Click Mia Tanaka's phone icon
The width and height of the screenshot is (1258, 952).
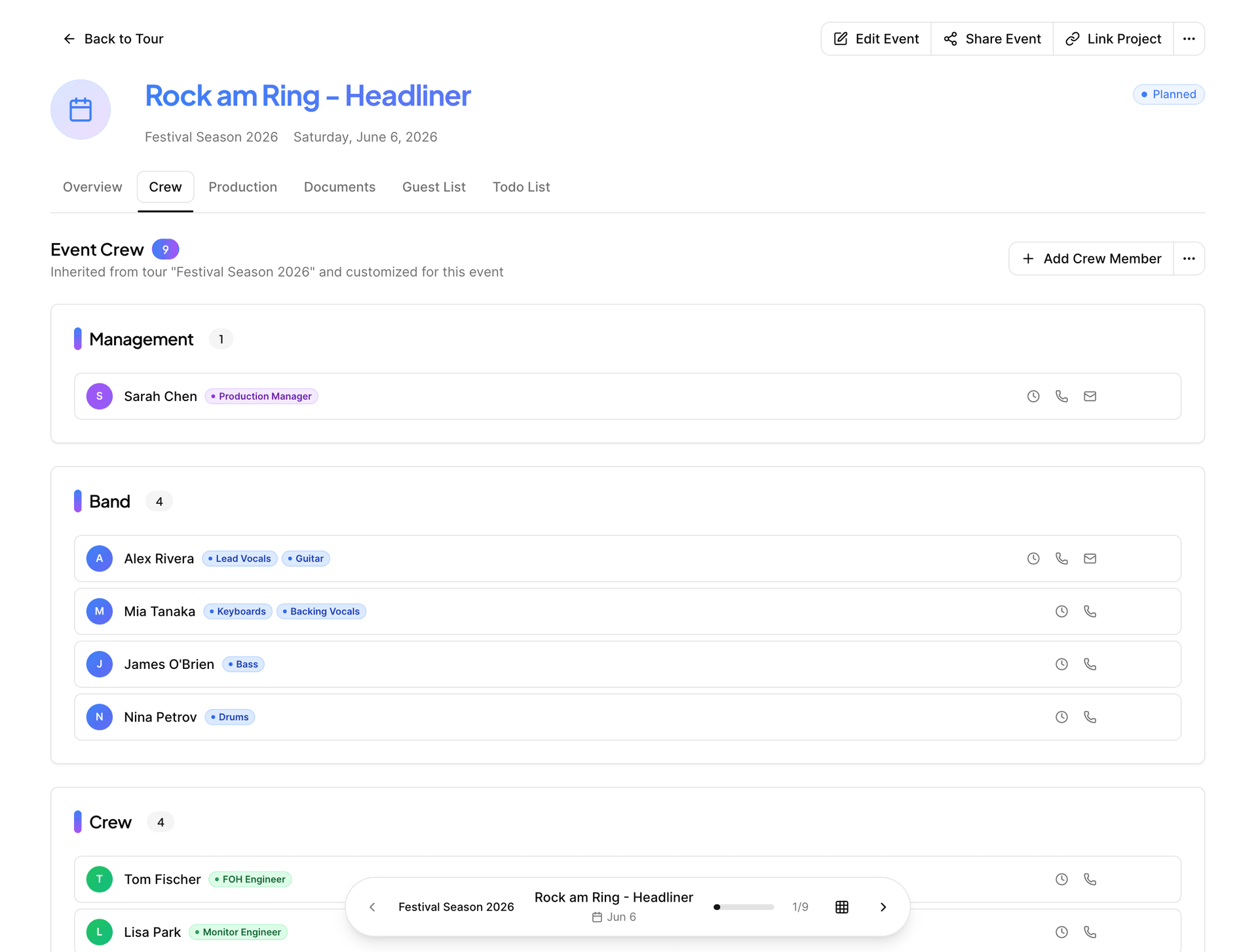[x=1090, y=611]
